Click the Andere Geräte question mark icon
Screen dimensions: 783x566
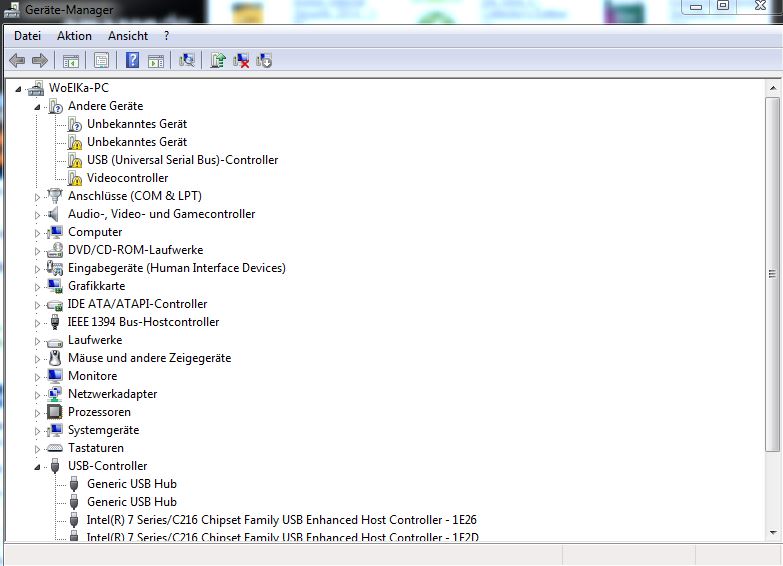tap(55, 106)
